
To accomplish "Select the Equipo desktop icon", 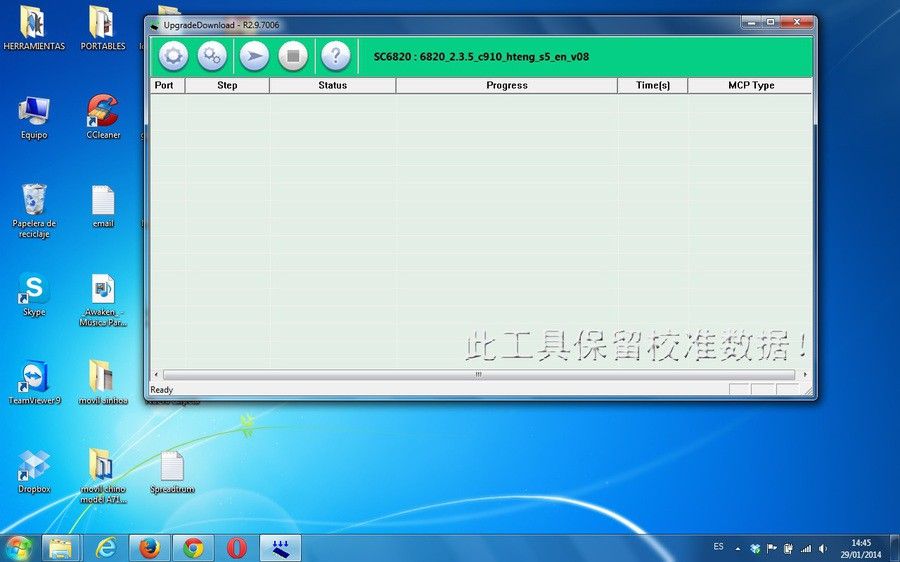I will pos(34,118).
